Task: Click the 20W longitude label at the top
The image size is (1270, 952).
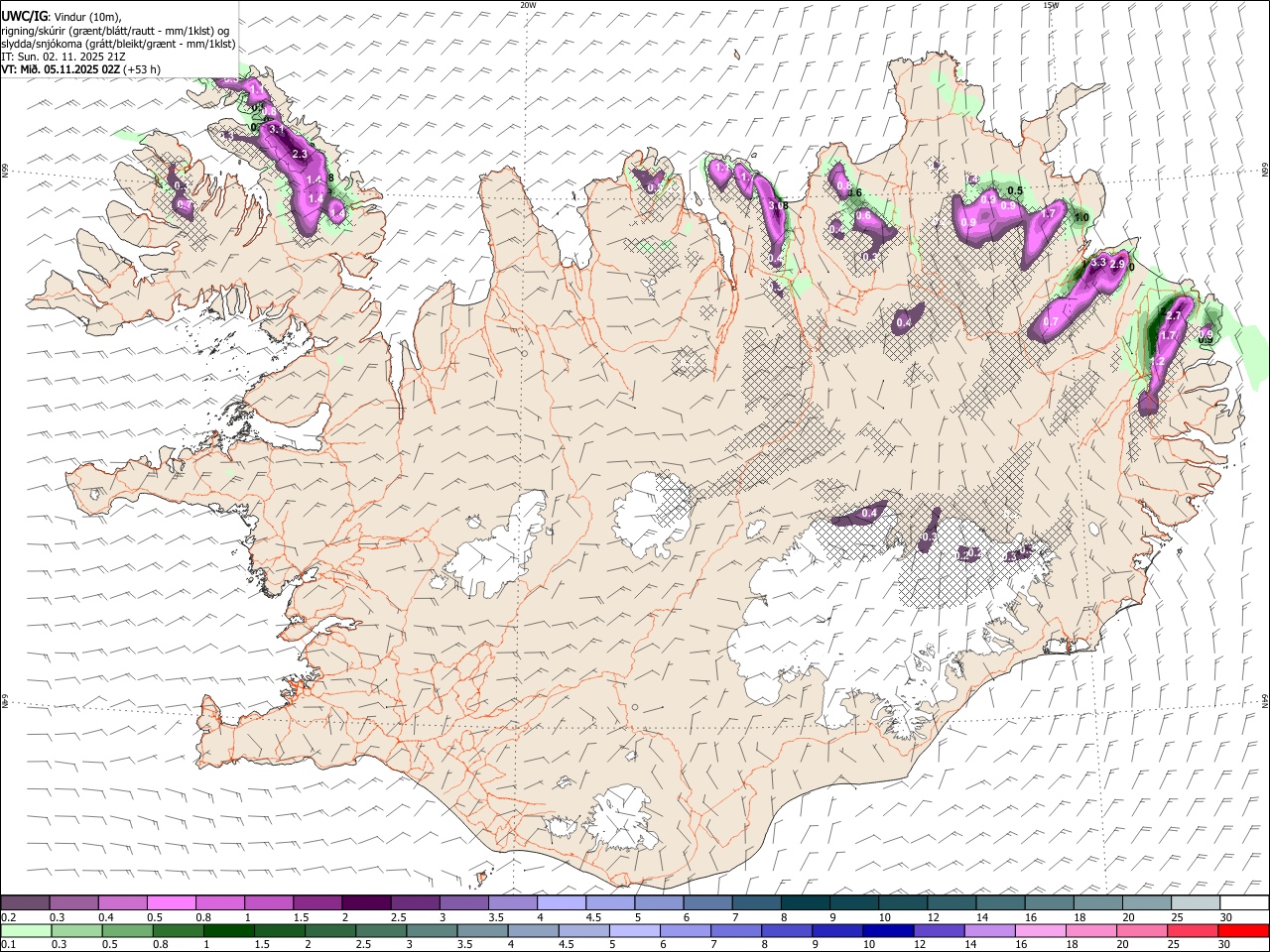Action: [x=528, y=5]
